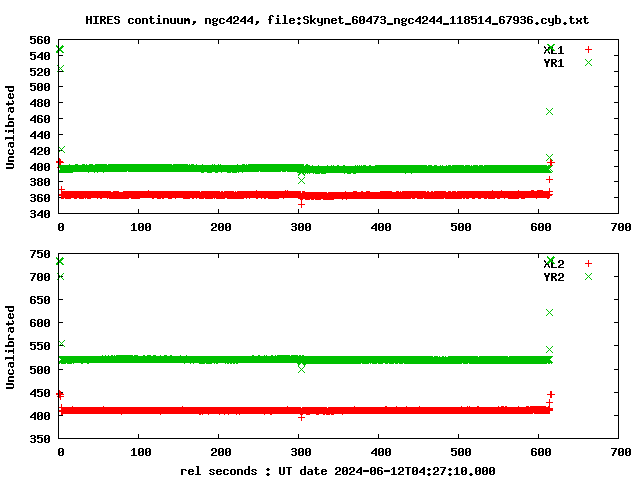Click the YR2 legend label
Image resolution: width=640 pixels, height=480 pixels.
(554, 277)
